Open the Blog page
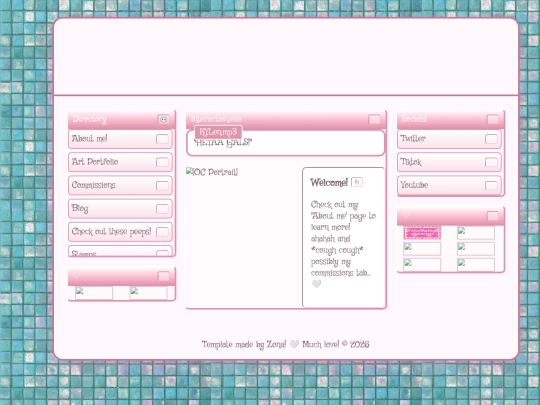 (120, 209)
